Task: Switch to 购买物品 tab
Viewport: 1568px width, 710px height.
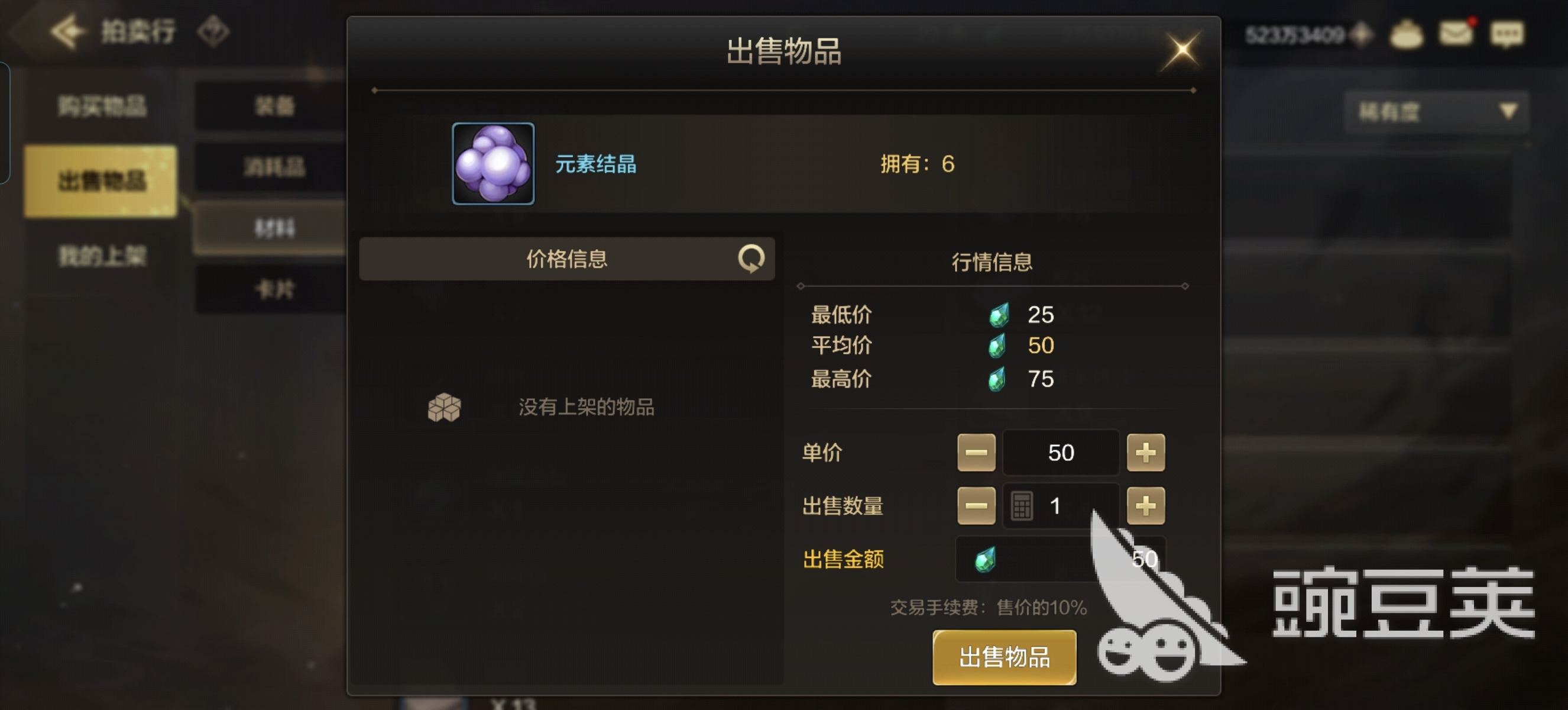Action: (x=101, y=106)
